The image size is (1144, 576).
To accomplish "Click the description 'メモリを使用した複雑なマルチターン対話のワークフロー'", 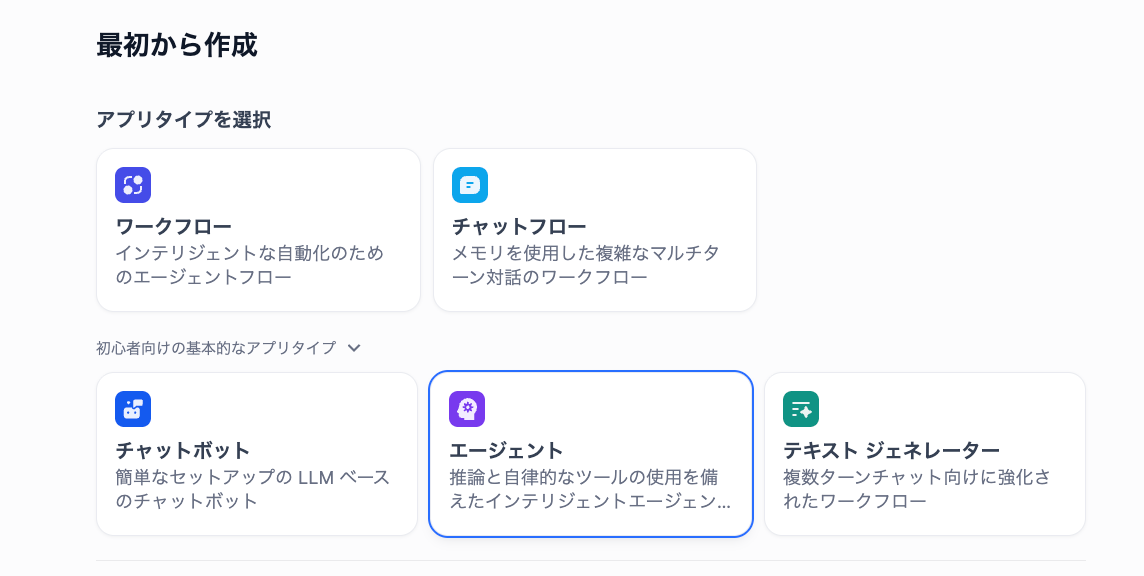I will 585,265.
